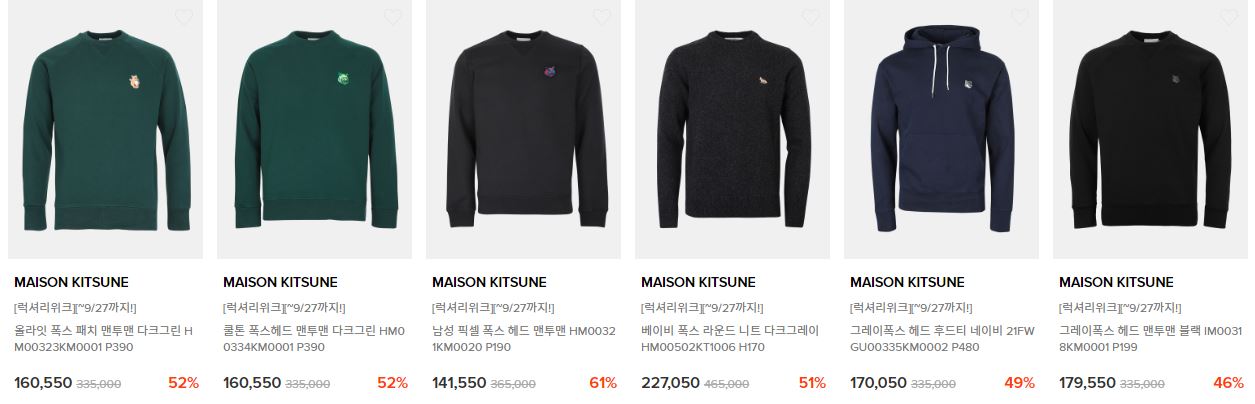
Task: Click the 179,550 price of black sweatshirt
Action: pyautogui.click(x=1087, y=383)
